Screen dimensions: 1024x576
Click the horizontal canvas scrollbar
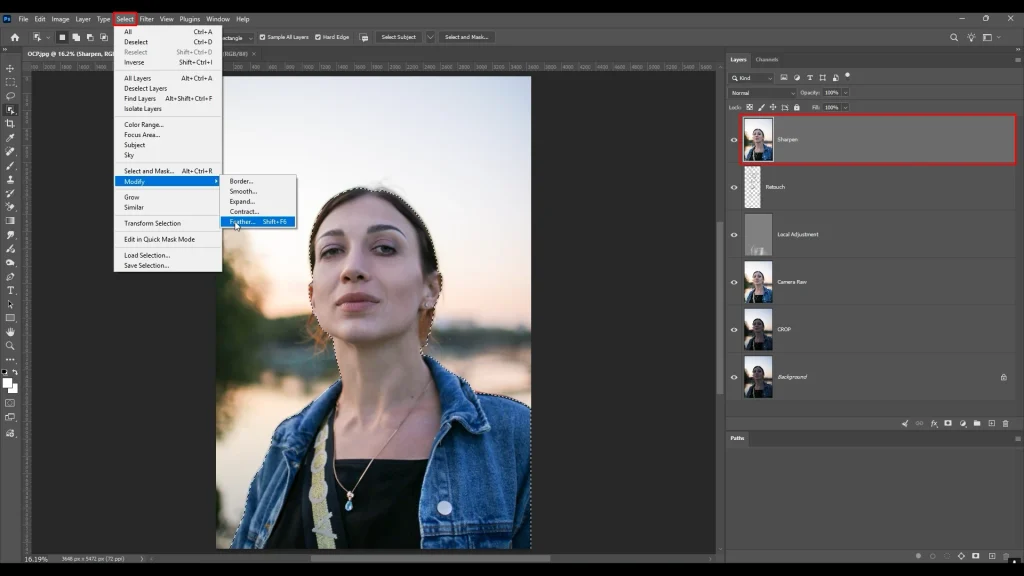tap(430, 559)
